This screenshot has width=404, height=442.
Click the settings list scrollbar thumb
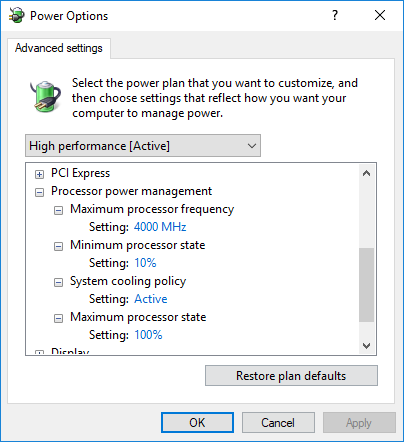(366, 285)
